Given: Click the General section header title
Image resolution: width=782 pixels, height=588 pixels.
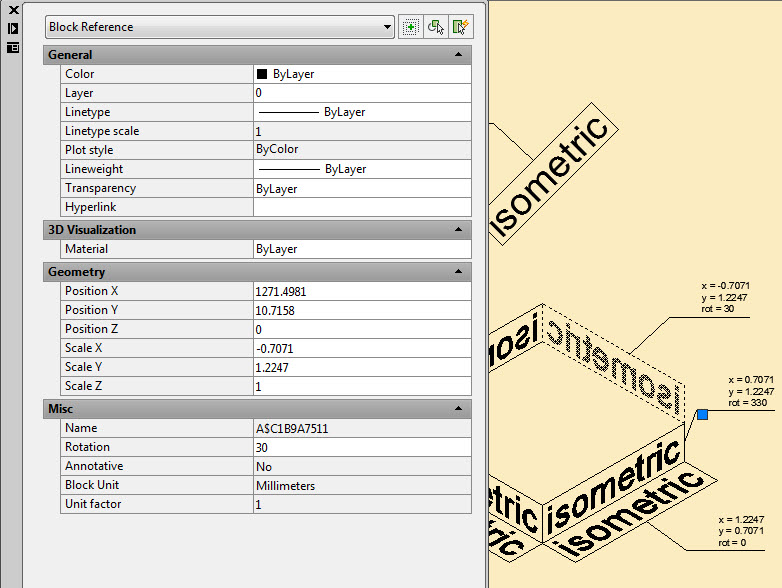Looking at the screenshot, I should [x=70, y=54].
